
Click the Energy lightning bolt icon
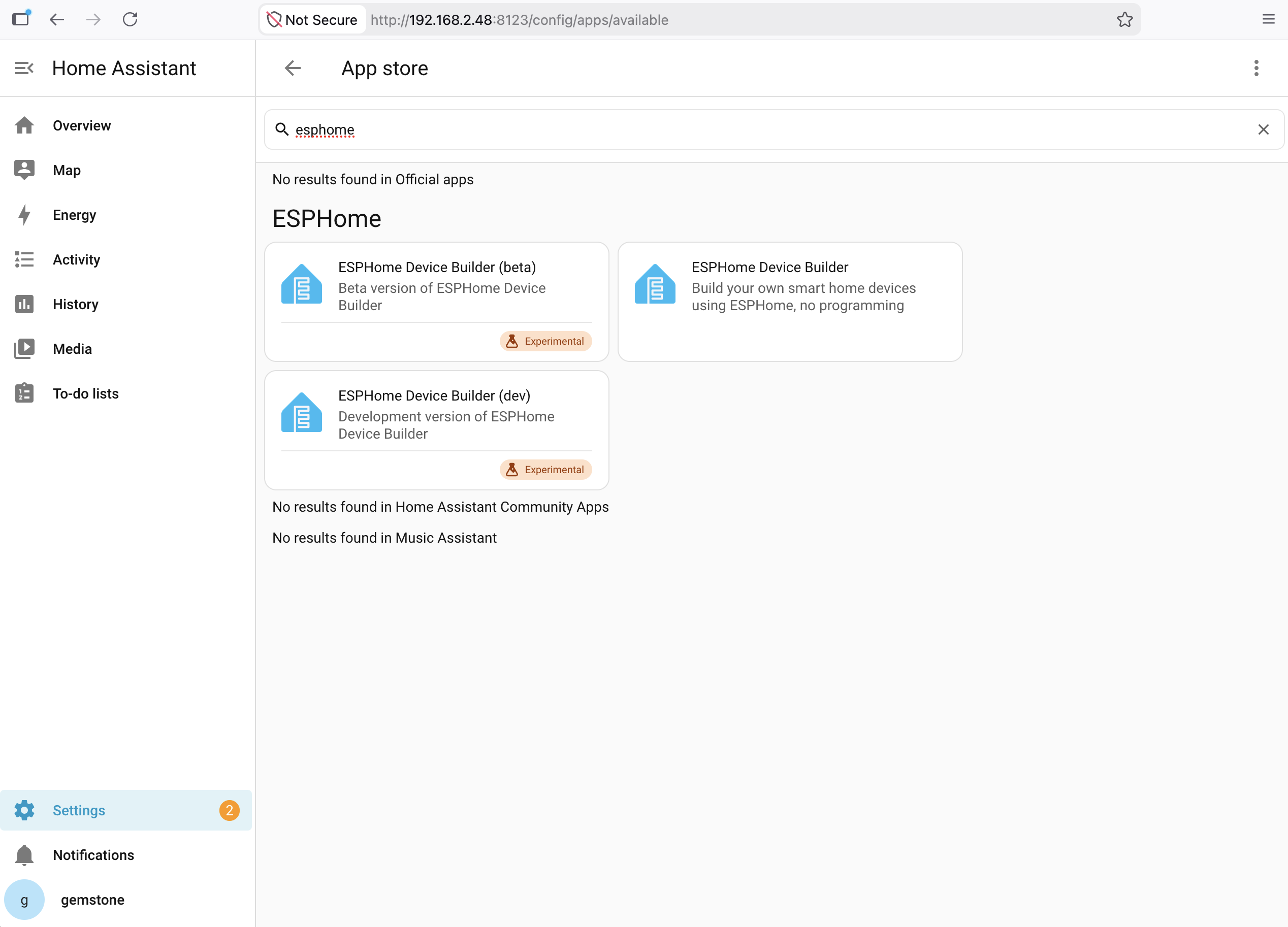click(24, 215)
